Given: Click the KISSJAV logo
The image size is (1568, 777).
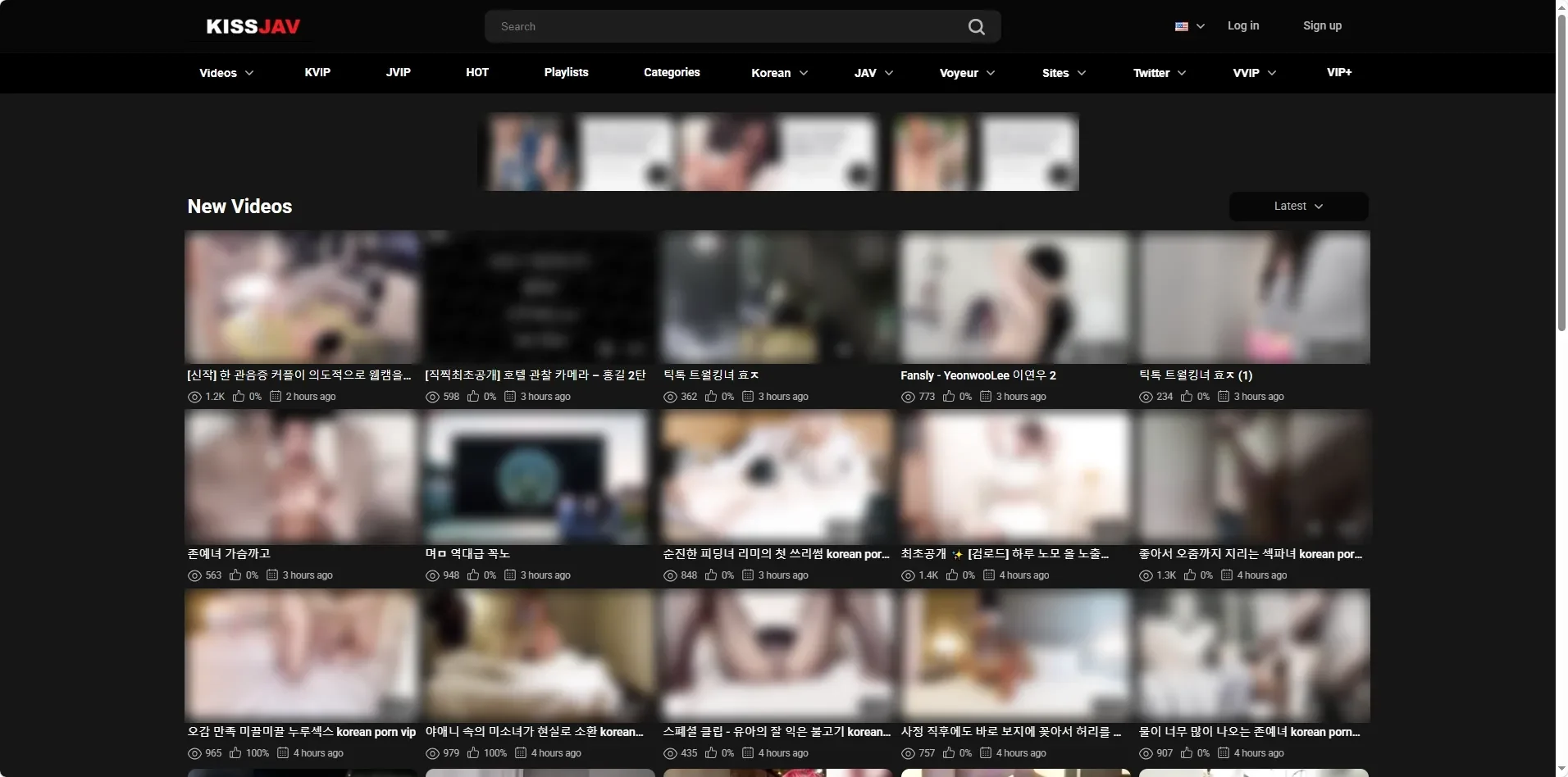Looking at the screenshot, I should pos(253,26).
